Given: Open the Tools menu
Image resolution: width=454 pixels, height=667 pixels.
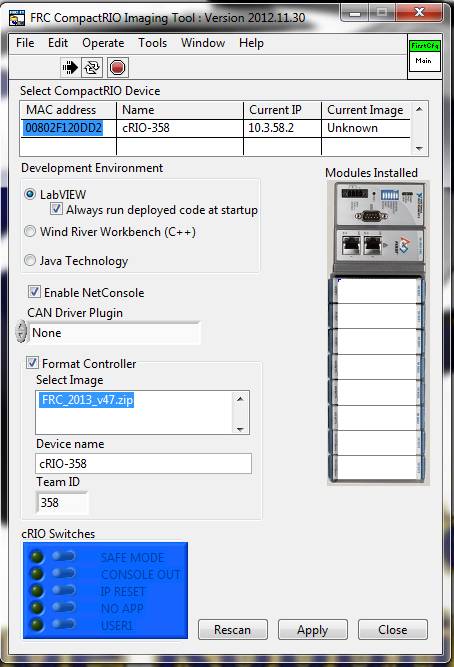Looking at the screenshot, I should coord(152,43).
